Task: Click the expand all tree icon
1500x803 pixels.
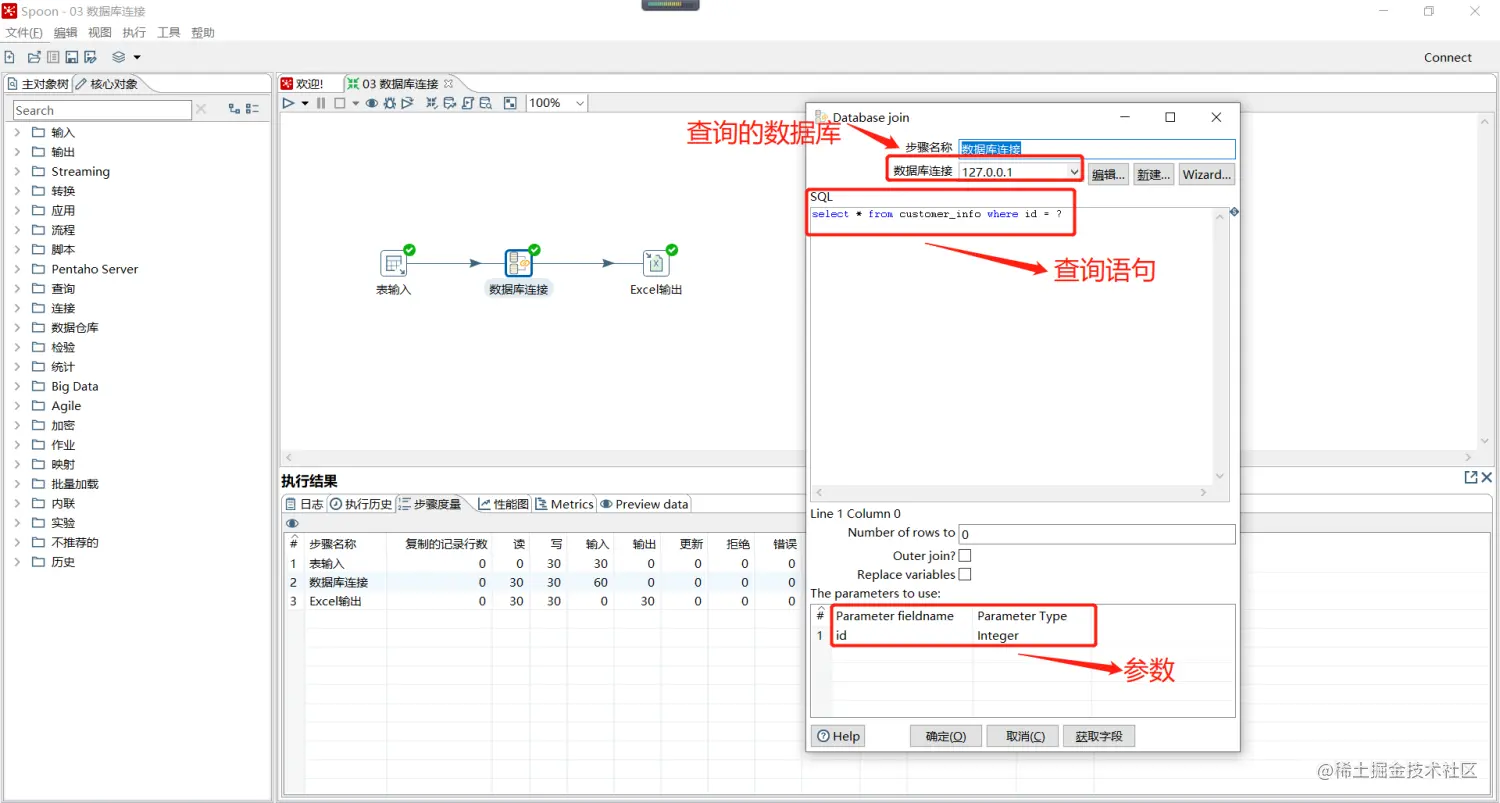Action: click(x=234, y=109)
